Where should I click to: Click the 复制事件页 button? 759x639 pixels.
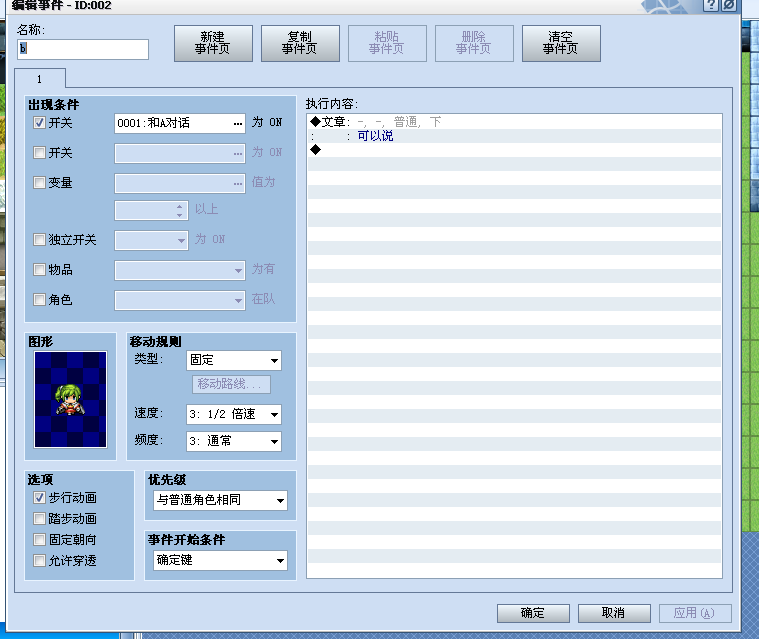300,43
